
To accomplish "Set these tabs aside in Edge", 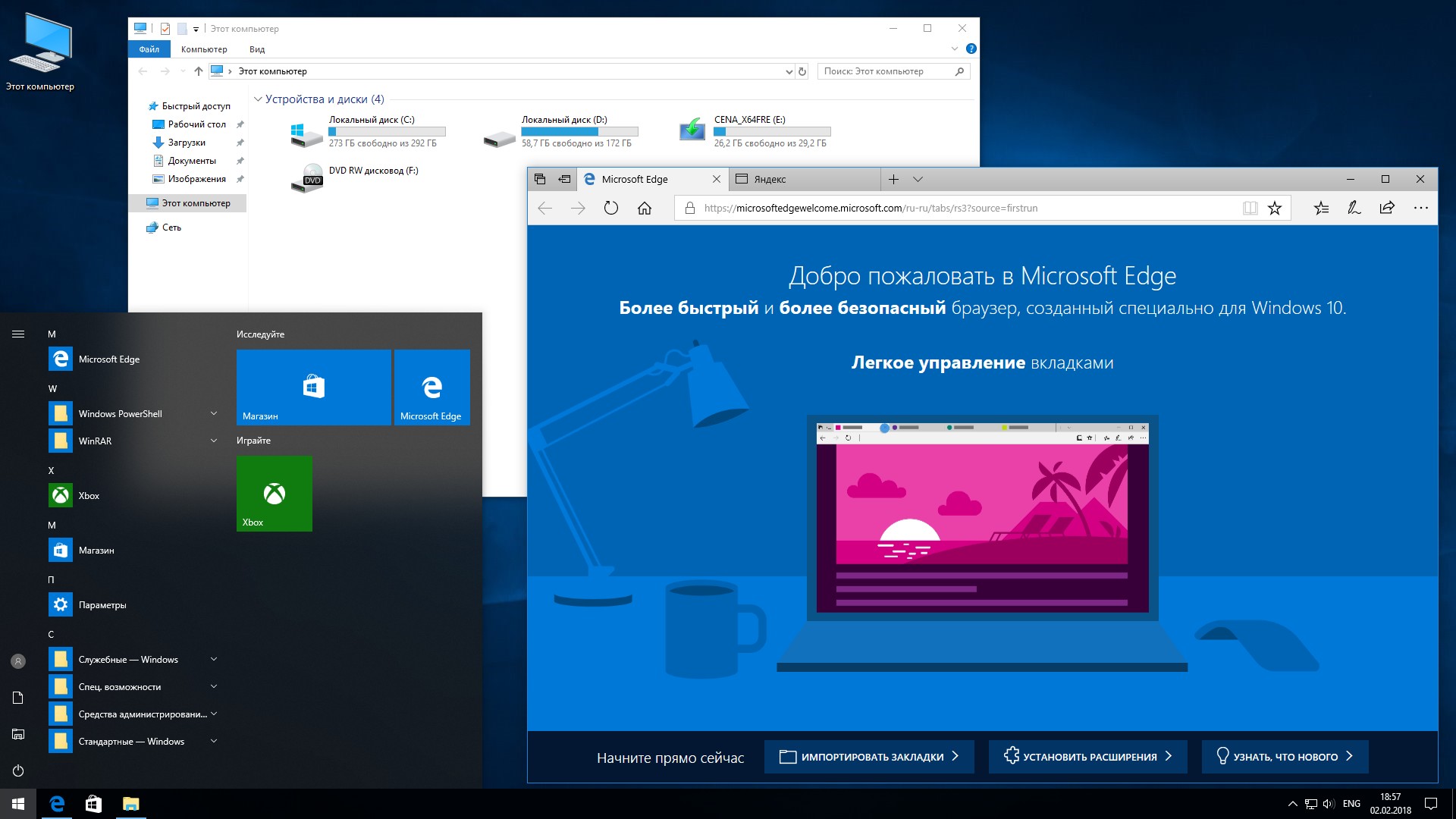I will click(564, 179).
